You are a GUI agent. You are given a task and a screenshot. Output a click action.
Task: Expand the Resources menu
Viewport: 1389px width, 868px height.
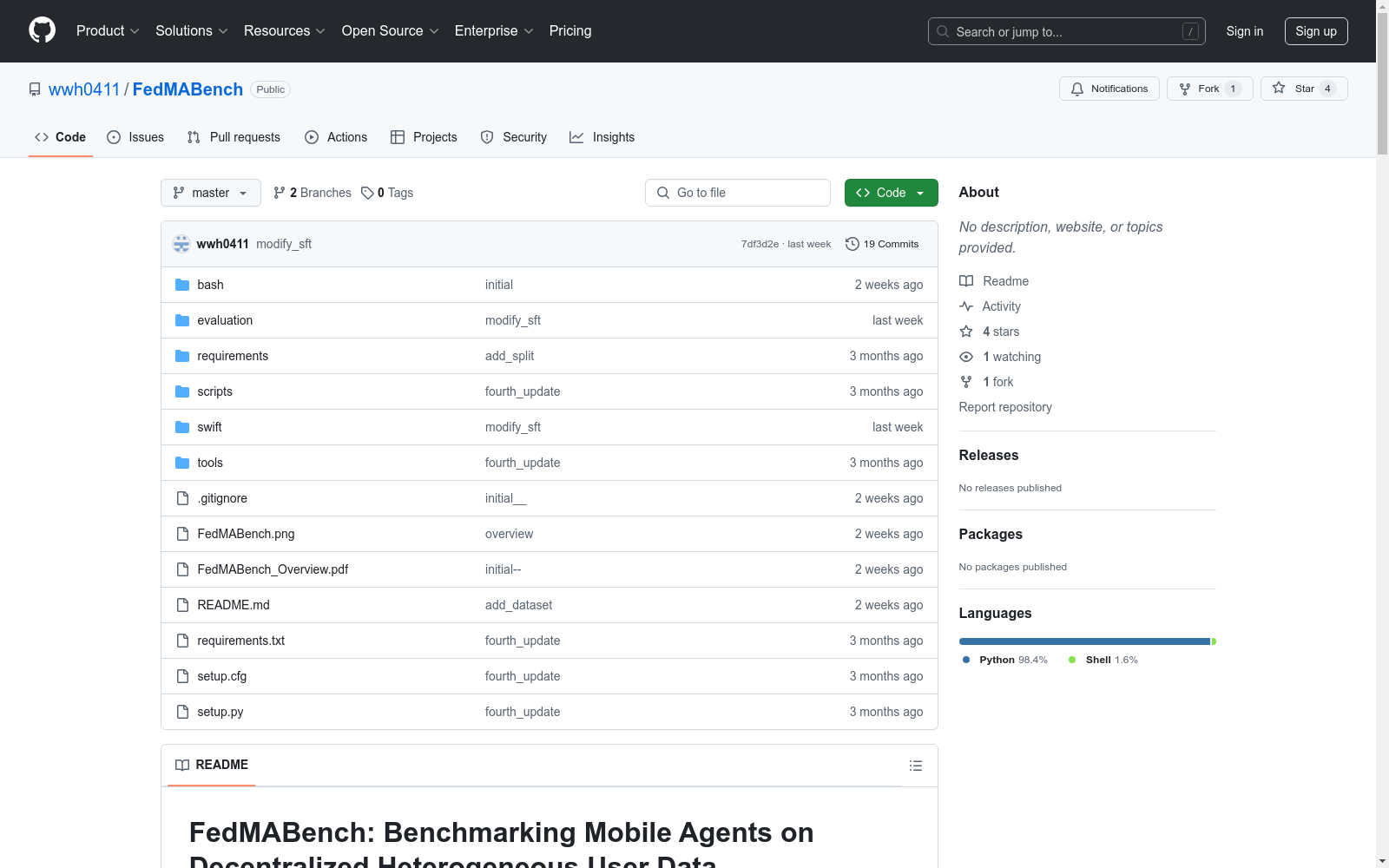[285, 31]
